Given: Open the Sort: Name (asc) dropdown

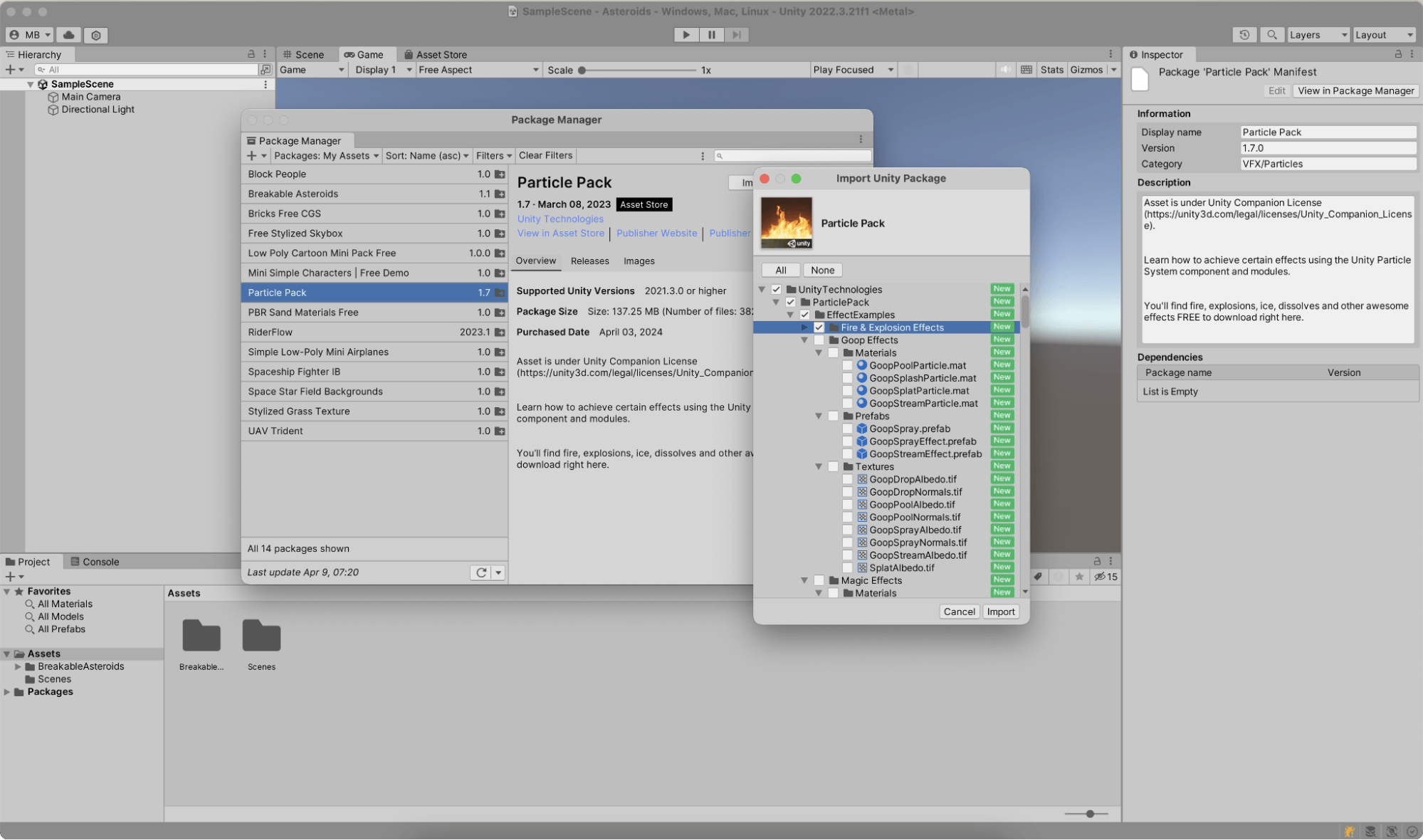Looking at the screenshot, I should tap(426, 155).
